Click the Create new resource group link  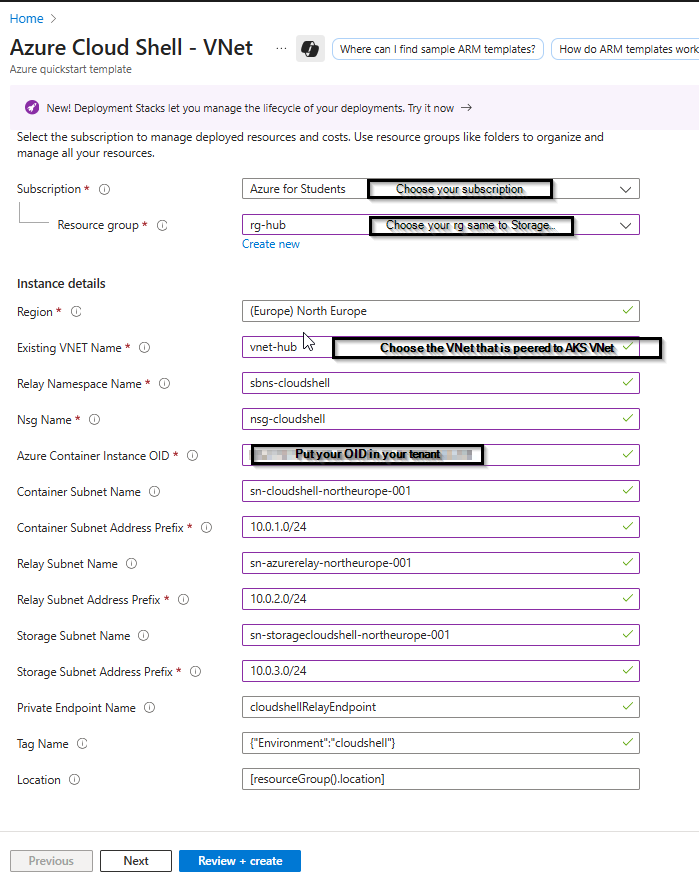[x=271, y=244]
